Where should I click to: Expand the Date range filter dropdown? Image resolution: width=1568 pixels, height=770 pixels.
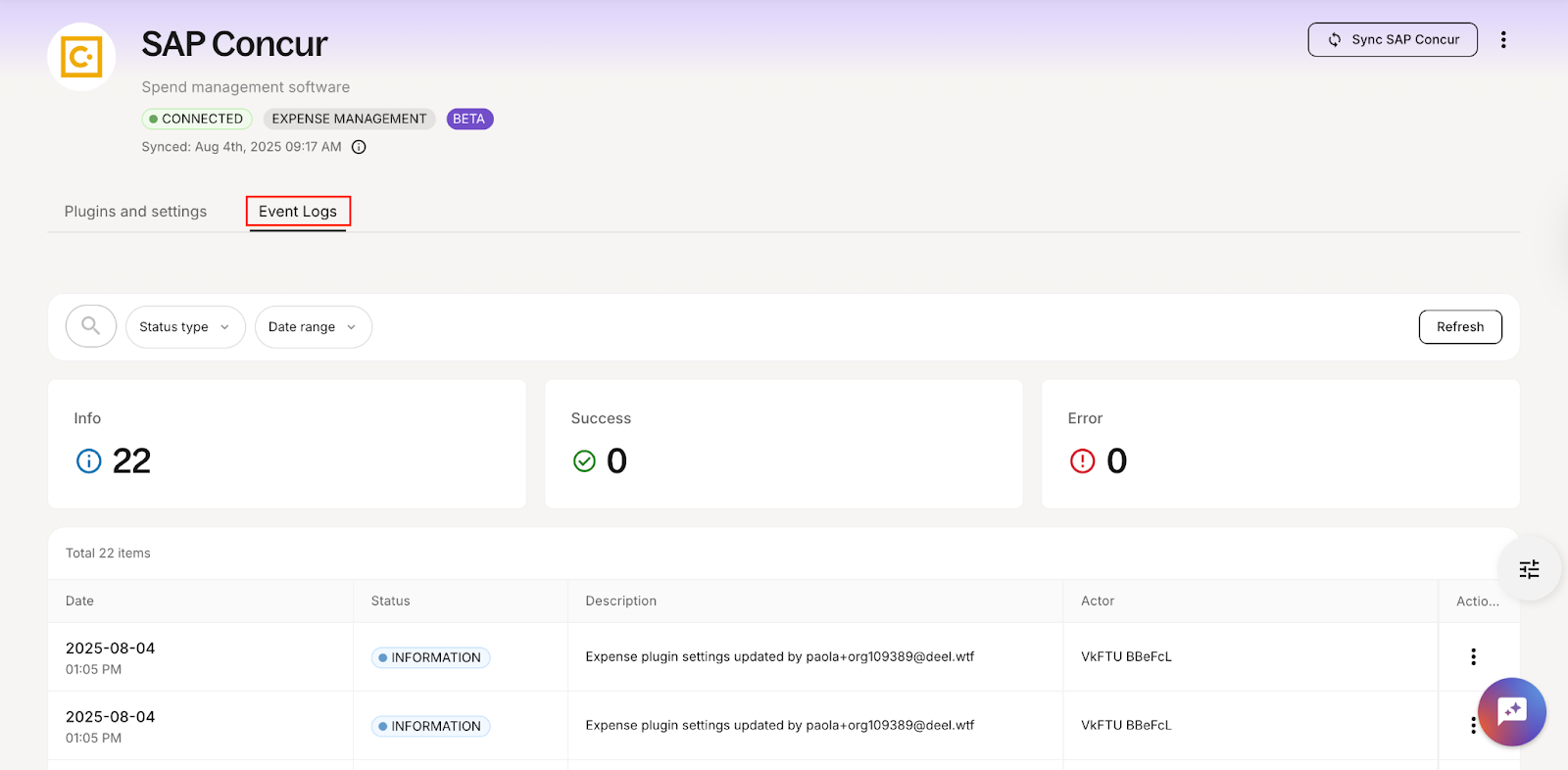tap(313, 327)
